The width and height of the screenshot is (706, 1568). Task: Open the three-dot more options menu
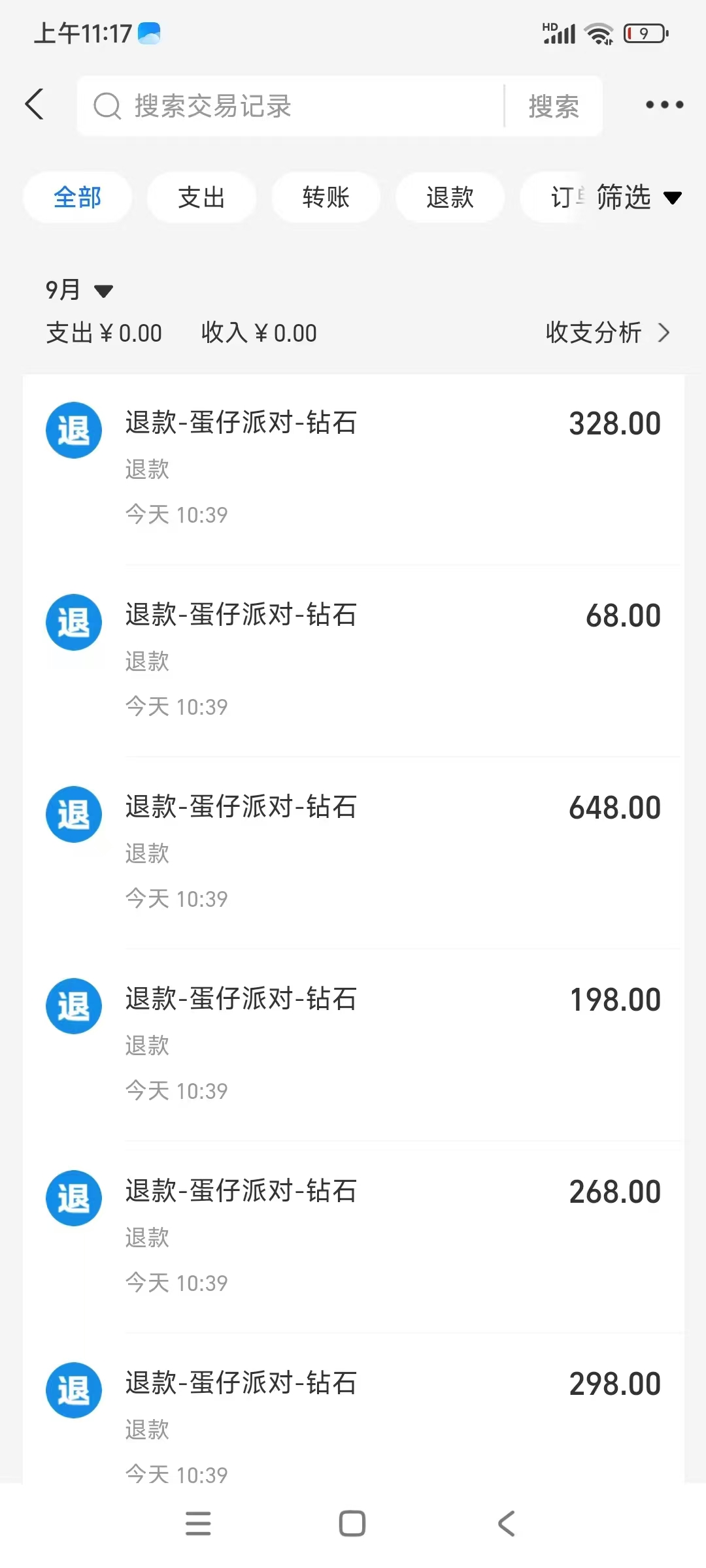pyautogui.click(x=664, y=105)
